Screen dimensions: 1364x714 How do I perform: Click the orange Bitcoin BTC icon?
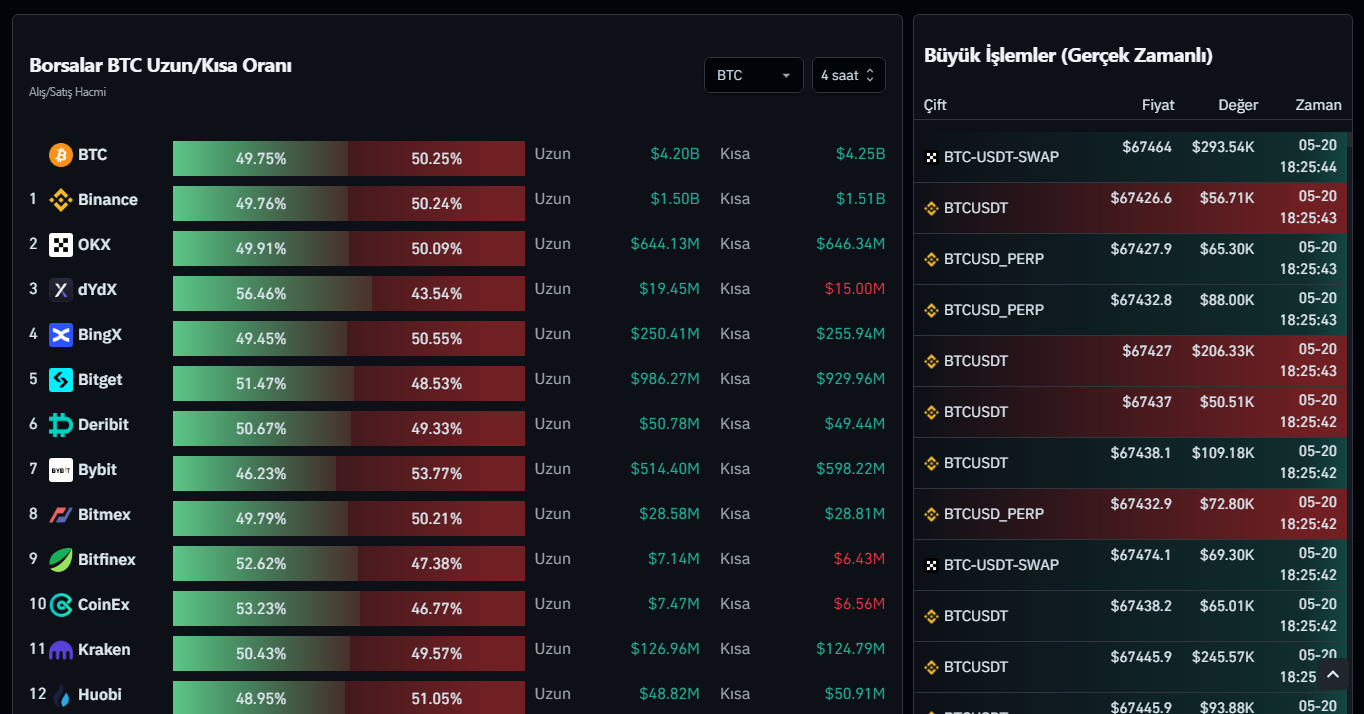point(61,155)
